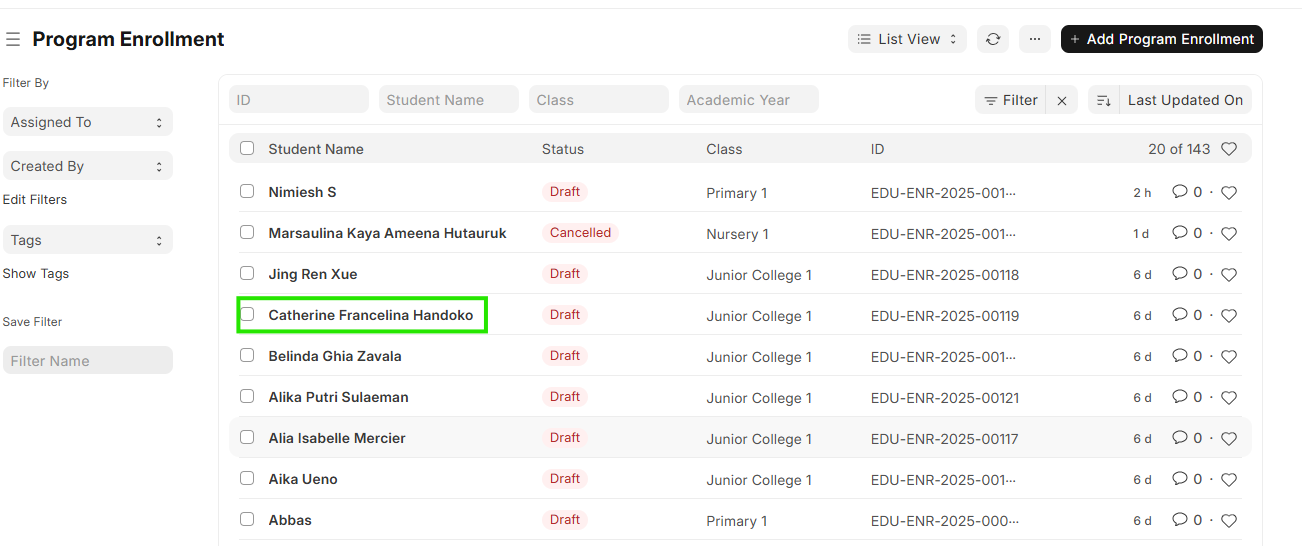Tick the checkbox beside Abbas
1302x546 pixels.
click(x=247, y=520)
